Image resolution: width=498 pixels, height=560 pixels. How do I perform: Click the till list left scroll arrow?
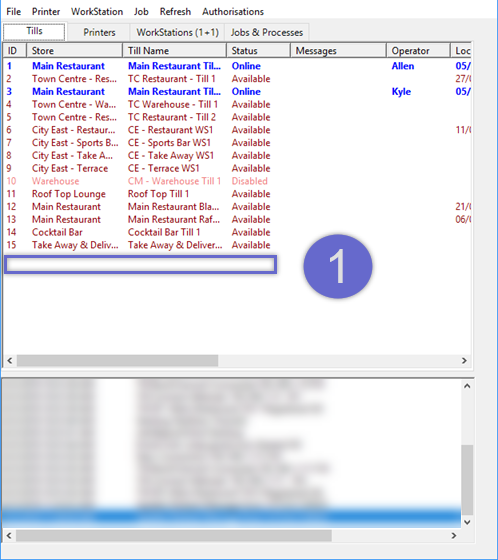[10, 361]
